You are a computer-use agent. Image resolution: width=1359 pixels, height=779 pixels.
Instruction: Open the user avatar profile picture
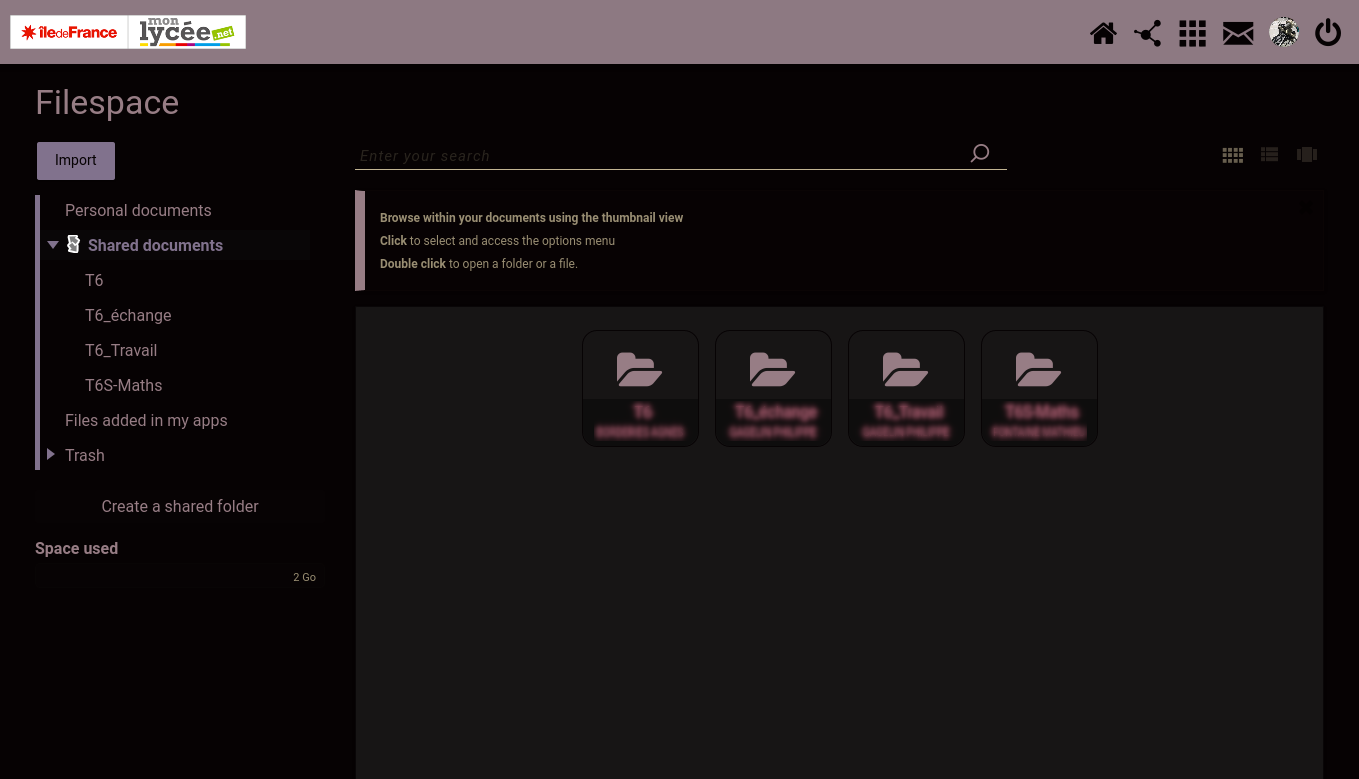coord(1284,32)
